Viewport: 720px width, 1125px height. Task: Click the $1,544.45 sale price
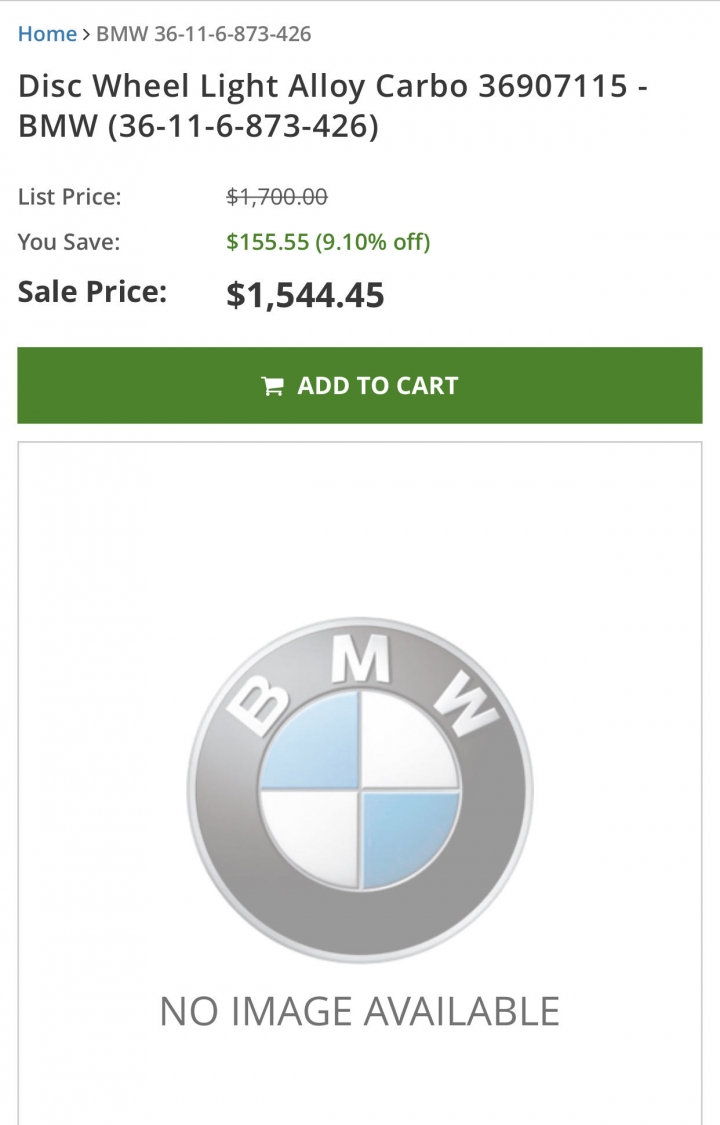point(305,294)
